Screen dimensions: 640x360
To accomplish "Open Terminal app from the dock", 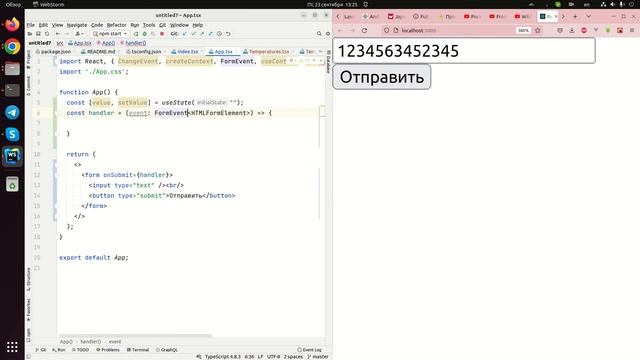I will tap(12, 90).
